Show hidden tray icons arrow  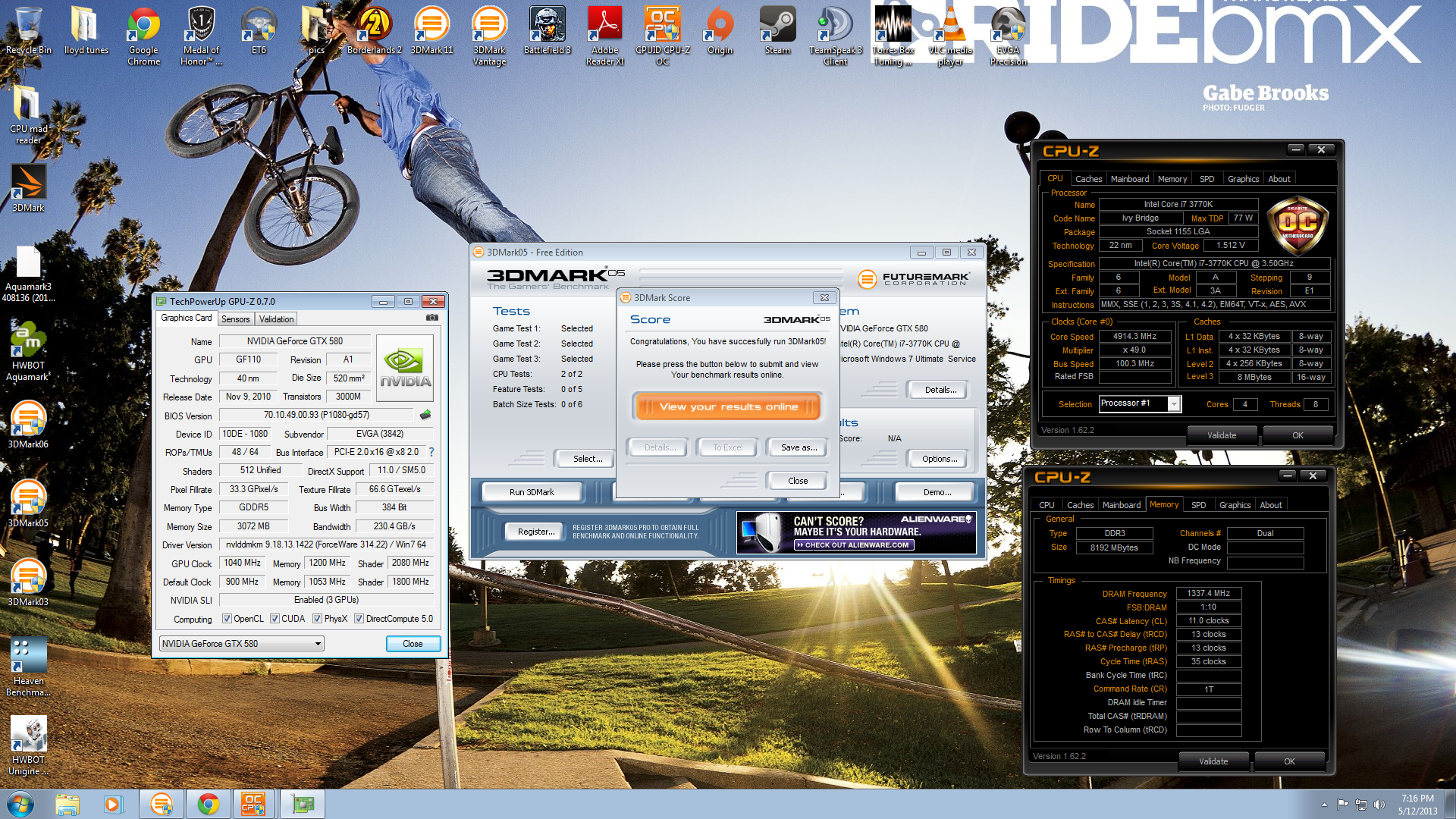tap(1324, 805)
